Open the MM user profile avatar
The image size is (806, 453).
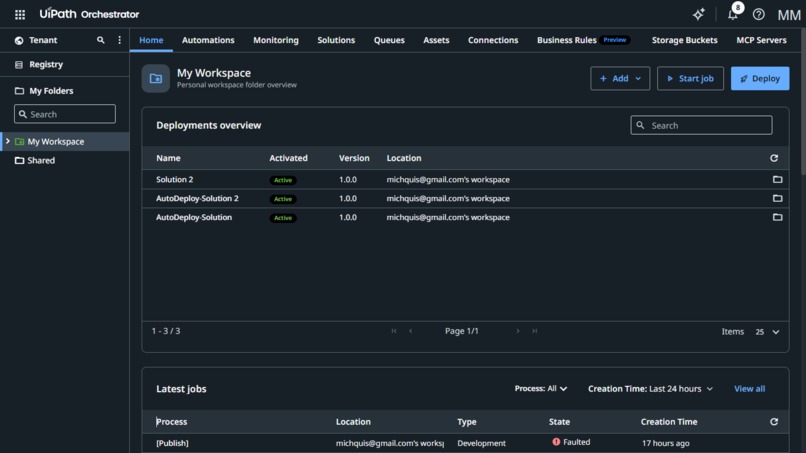[x=789, y=15]
